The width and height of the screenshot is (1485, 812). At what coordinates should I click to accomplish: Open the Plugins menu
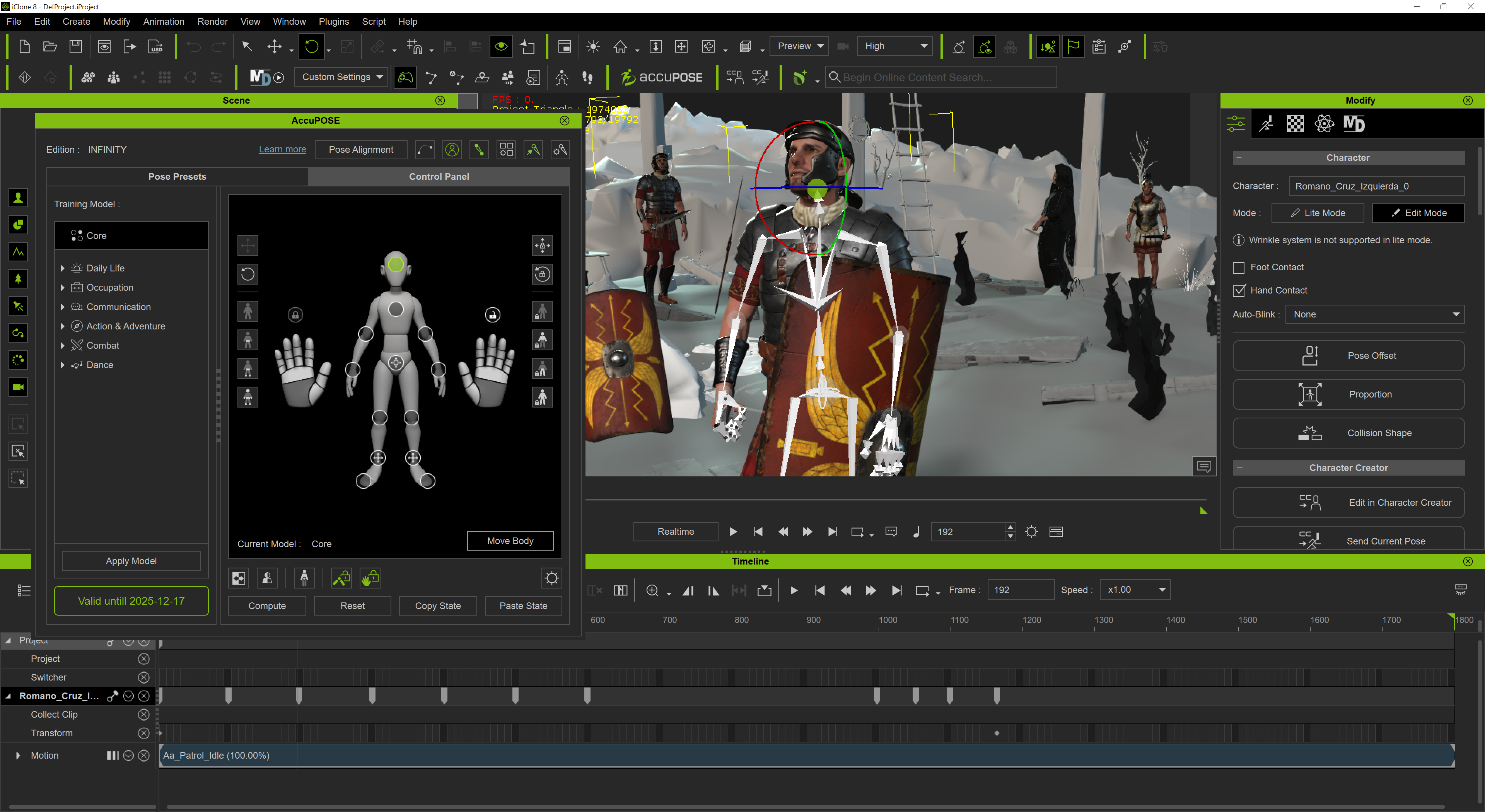click(333, 22)
